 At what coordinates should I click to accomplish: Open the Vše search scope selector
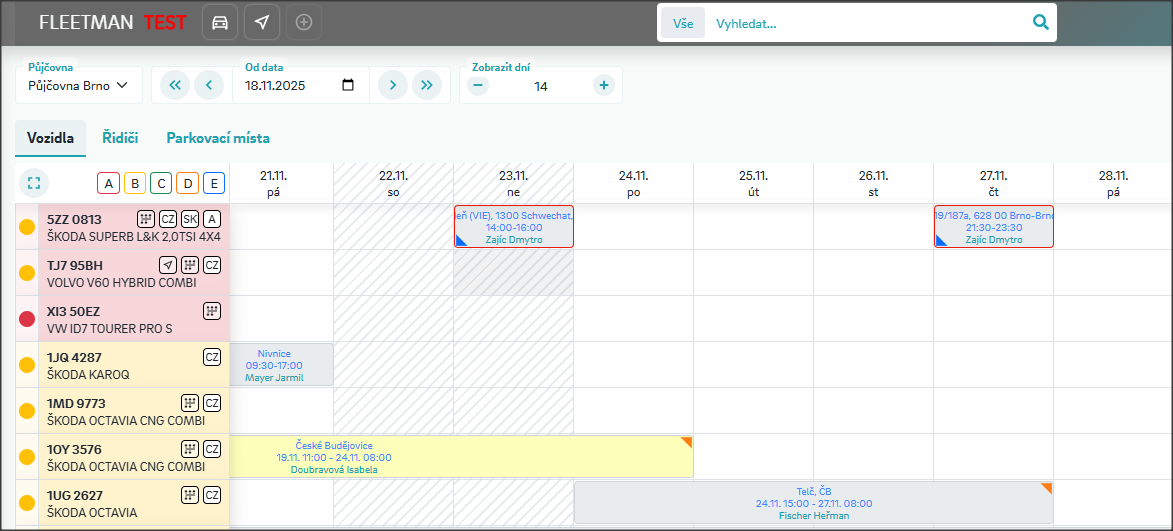click(x=683, y=23)
